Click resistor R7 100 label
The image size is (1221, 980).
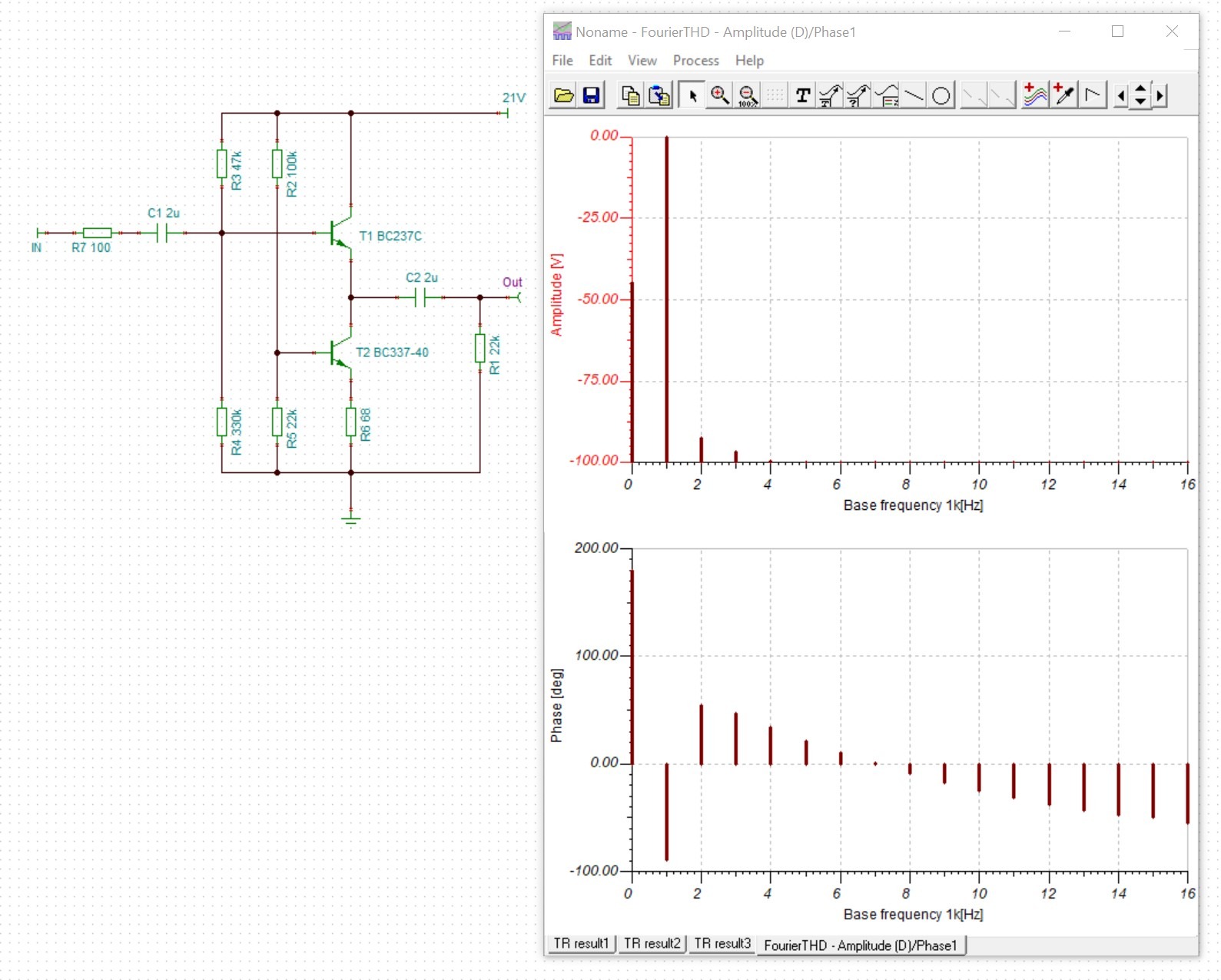tap(91, 247)
